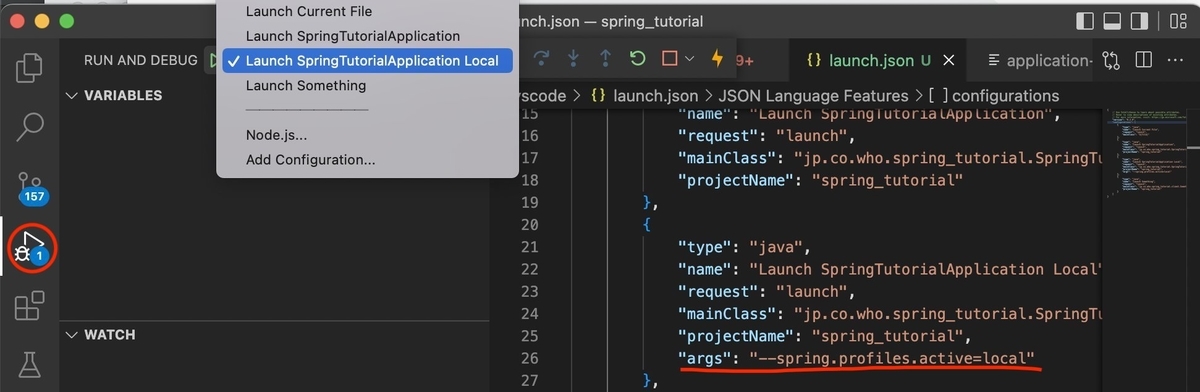Close the window with the red button

pyautogui.click(x=16, y=21)
